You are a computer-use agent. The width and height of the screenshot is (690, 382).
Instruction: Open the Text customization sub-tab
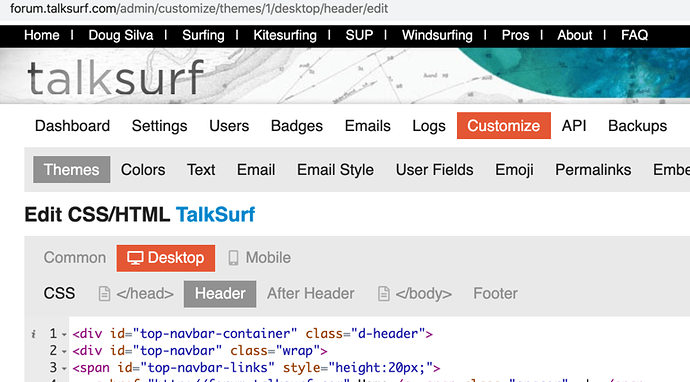(x=201, y=170)
